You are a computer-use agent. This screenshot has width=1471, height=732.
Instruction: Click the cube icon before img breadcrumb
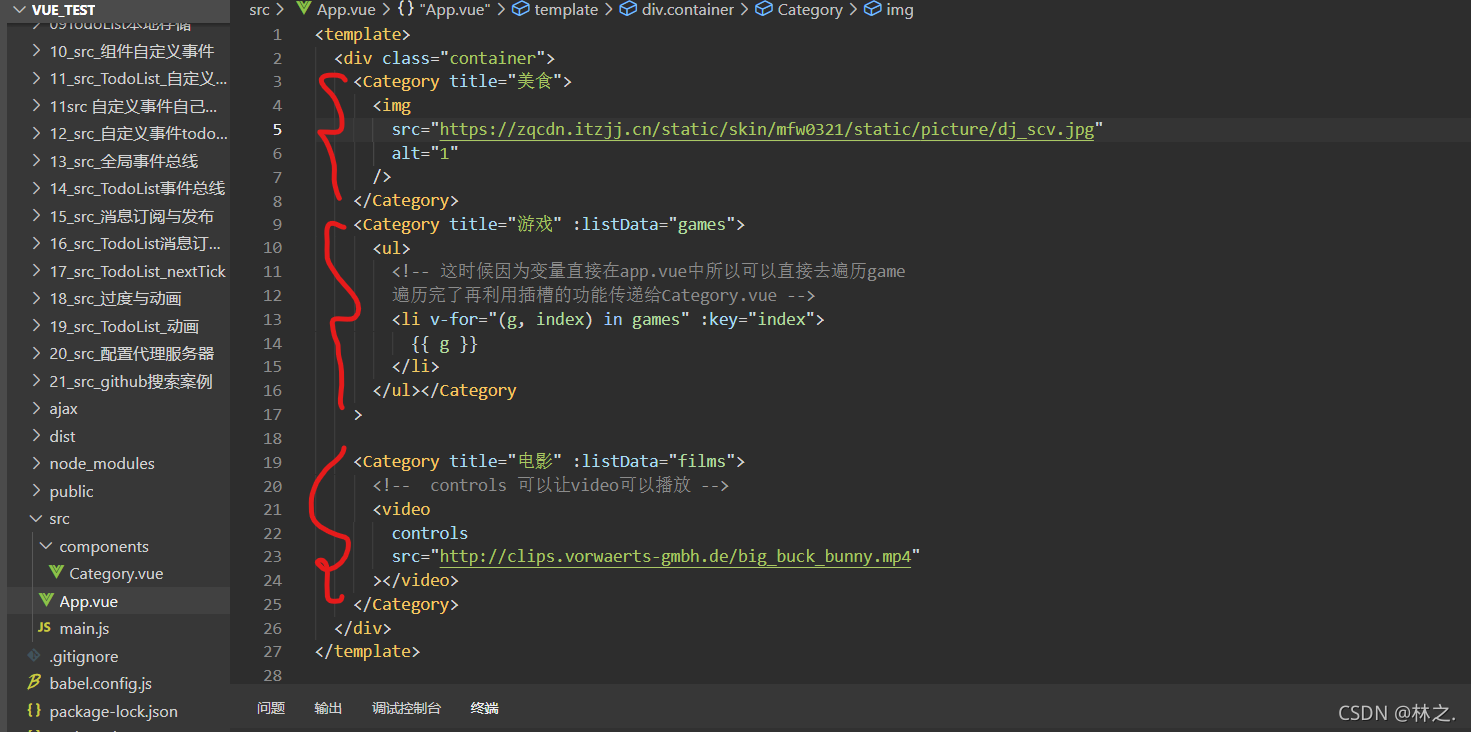(872, 10)
